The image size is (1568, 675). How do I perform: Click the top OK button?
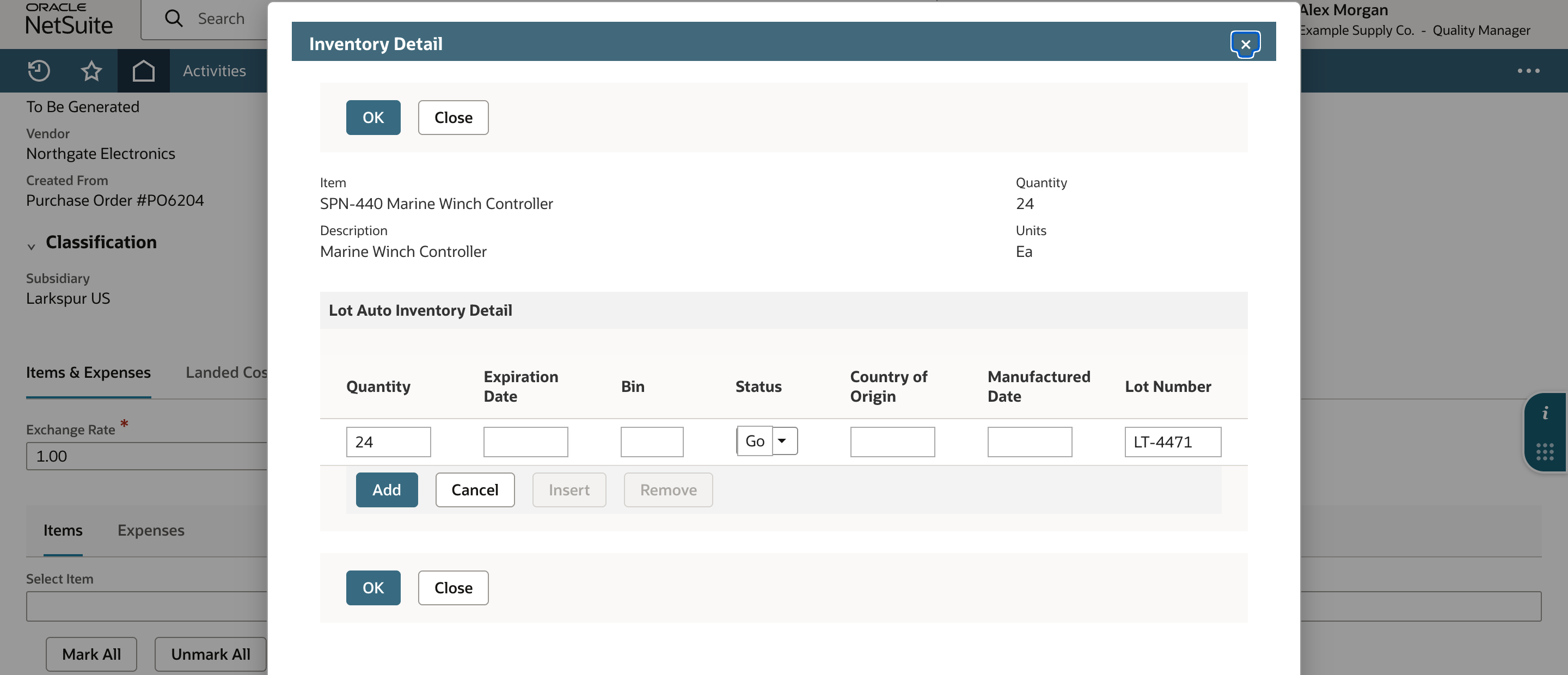pyautogui.click(x=373, y=118)
